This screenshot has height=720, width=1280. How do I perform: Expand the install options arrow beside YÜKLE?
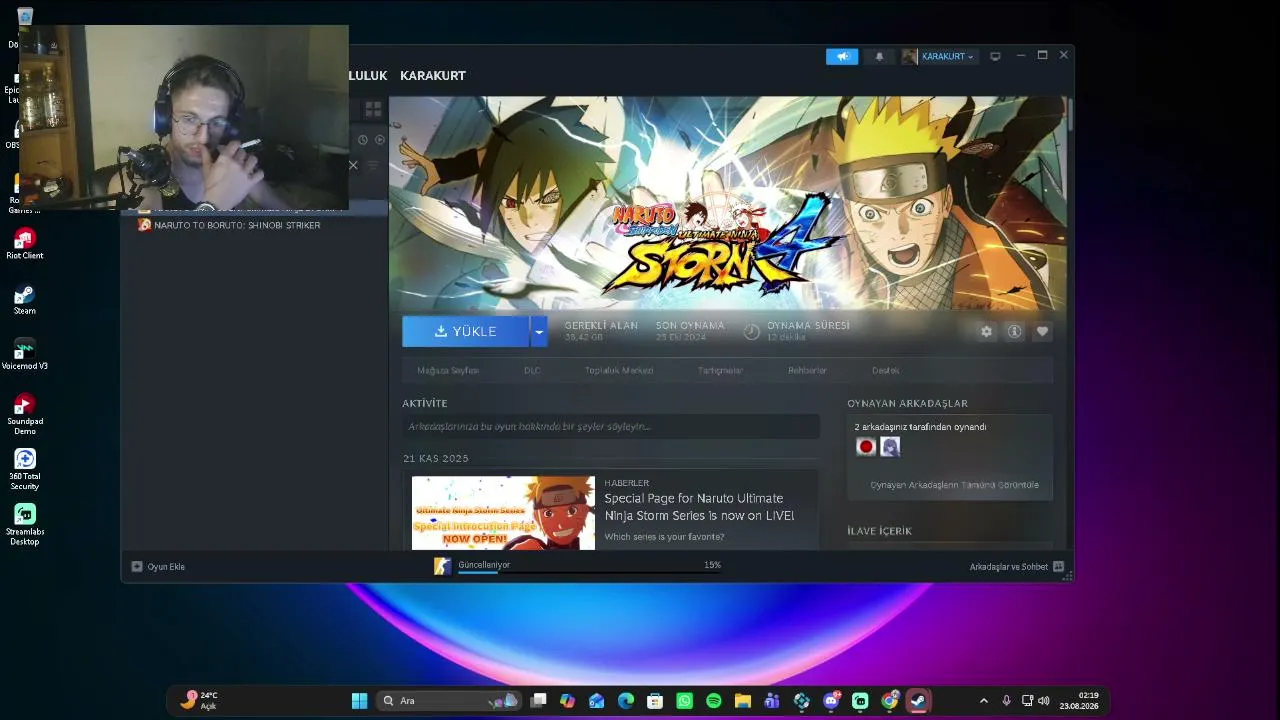point(539,331)
